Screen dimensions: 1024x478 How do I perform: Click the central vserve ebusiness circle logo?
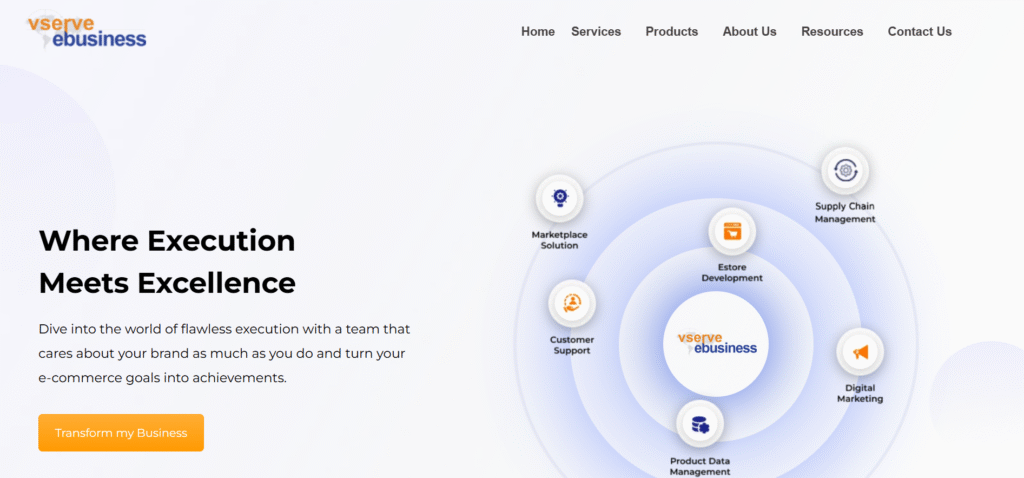[x=716, y=343]
